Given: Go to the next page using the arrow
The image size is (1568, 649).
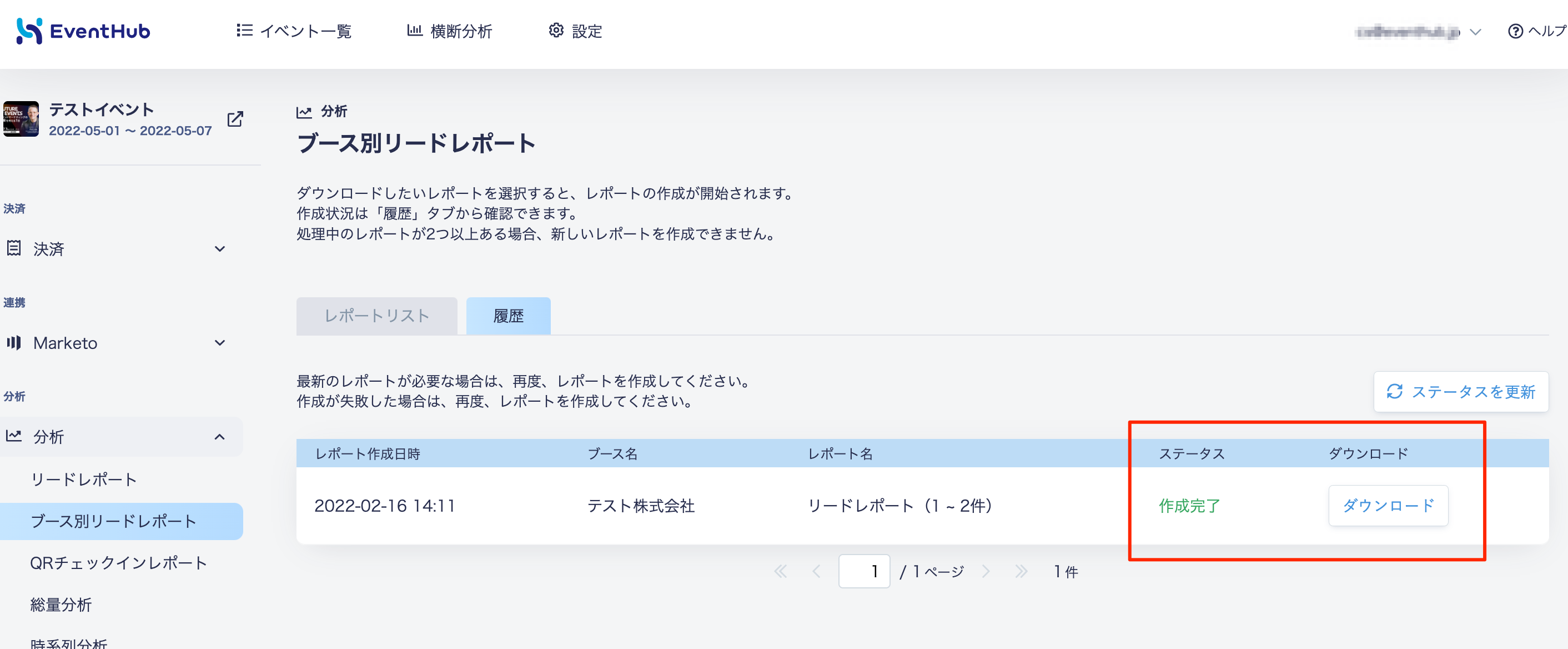Looking at the screenshot, I should (x=986, y=571).
